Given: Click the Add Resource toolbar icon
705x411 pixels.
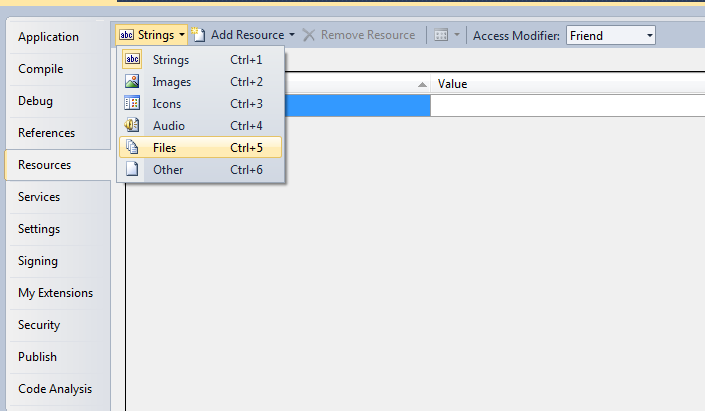Looking at the screenshot, I should [199, 35].
